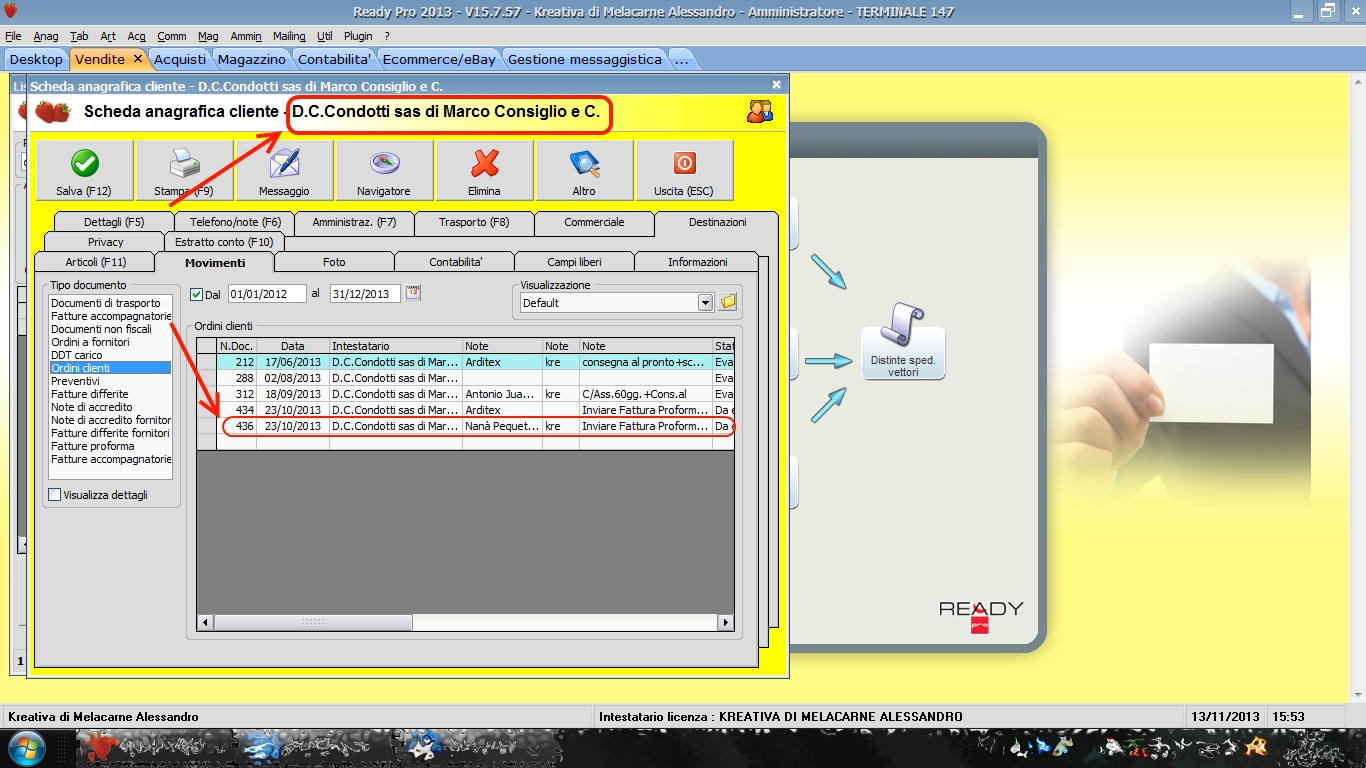Click the two-users icon in the yellow header
The width and height of the screenshot is (1366, 768).
point(760,111)
